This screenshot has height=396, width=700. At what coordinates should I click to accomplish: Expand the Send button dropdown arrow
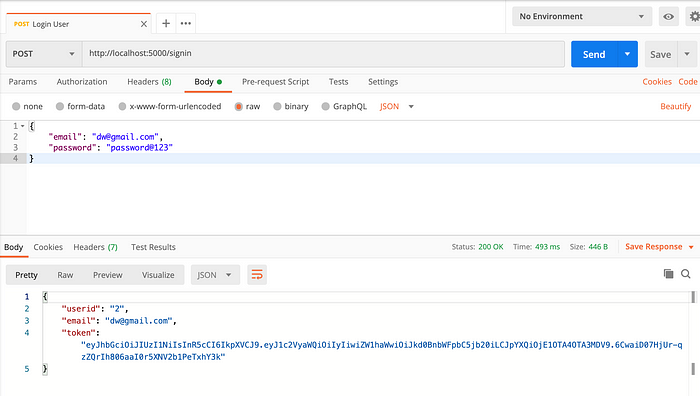coord(627,54)
